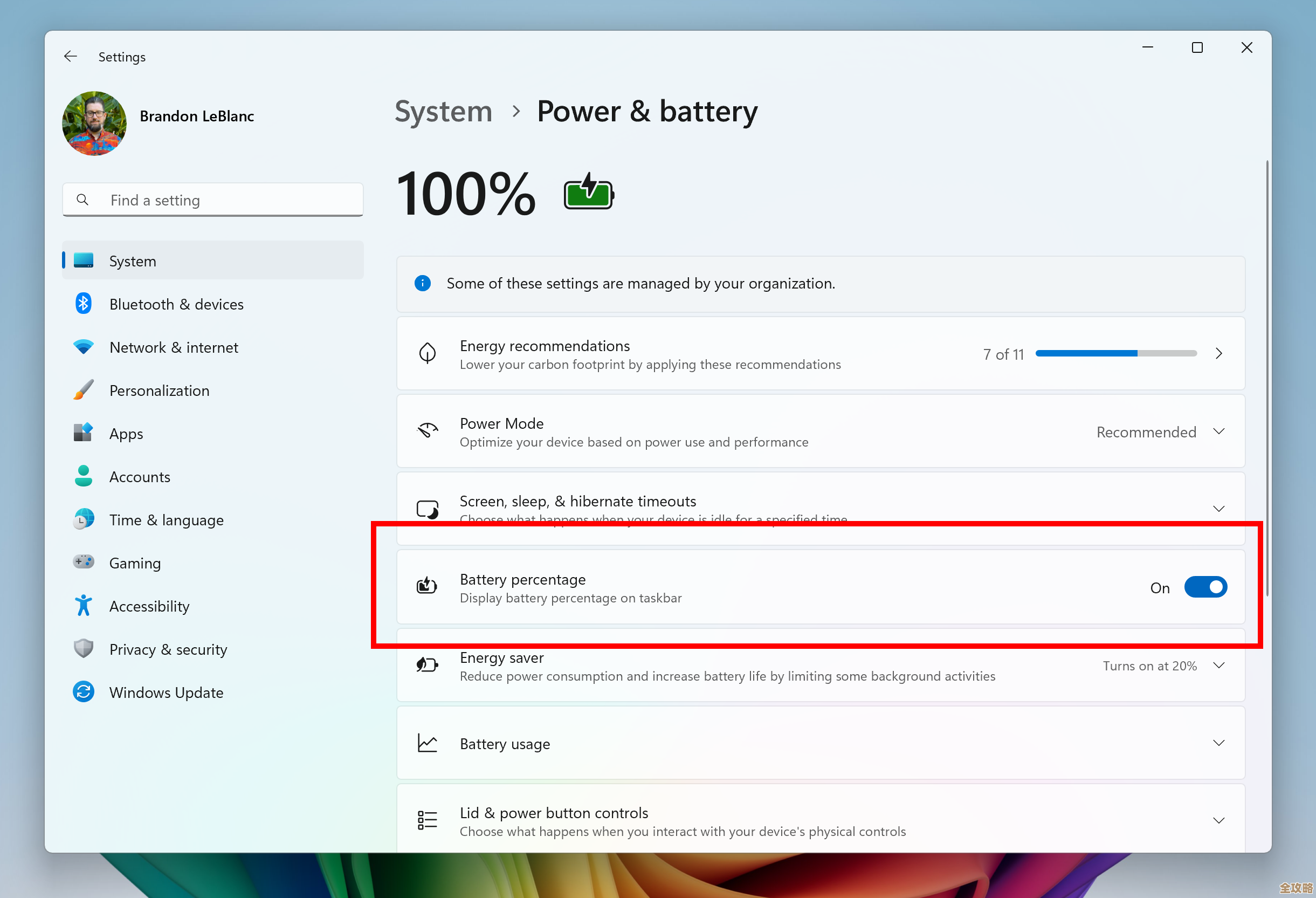Click the green charging battery icon
Viewport: 1316px width, 898px height.
tap(588, 193)
